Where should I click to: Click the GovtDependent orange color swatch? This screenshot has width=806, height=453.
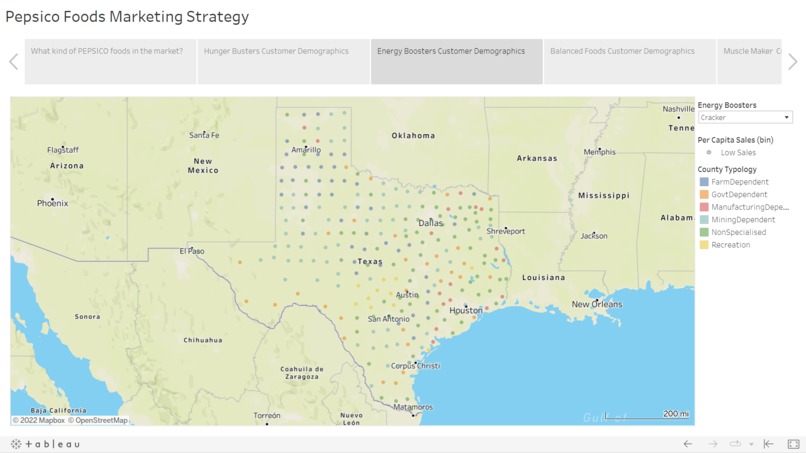click(704, 194)
